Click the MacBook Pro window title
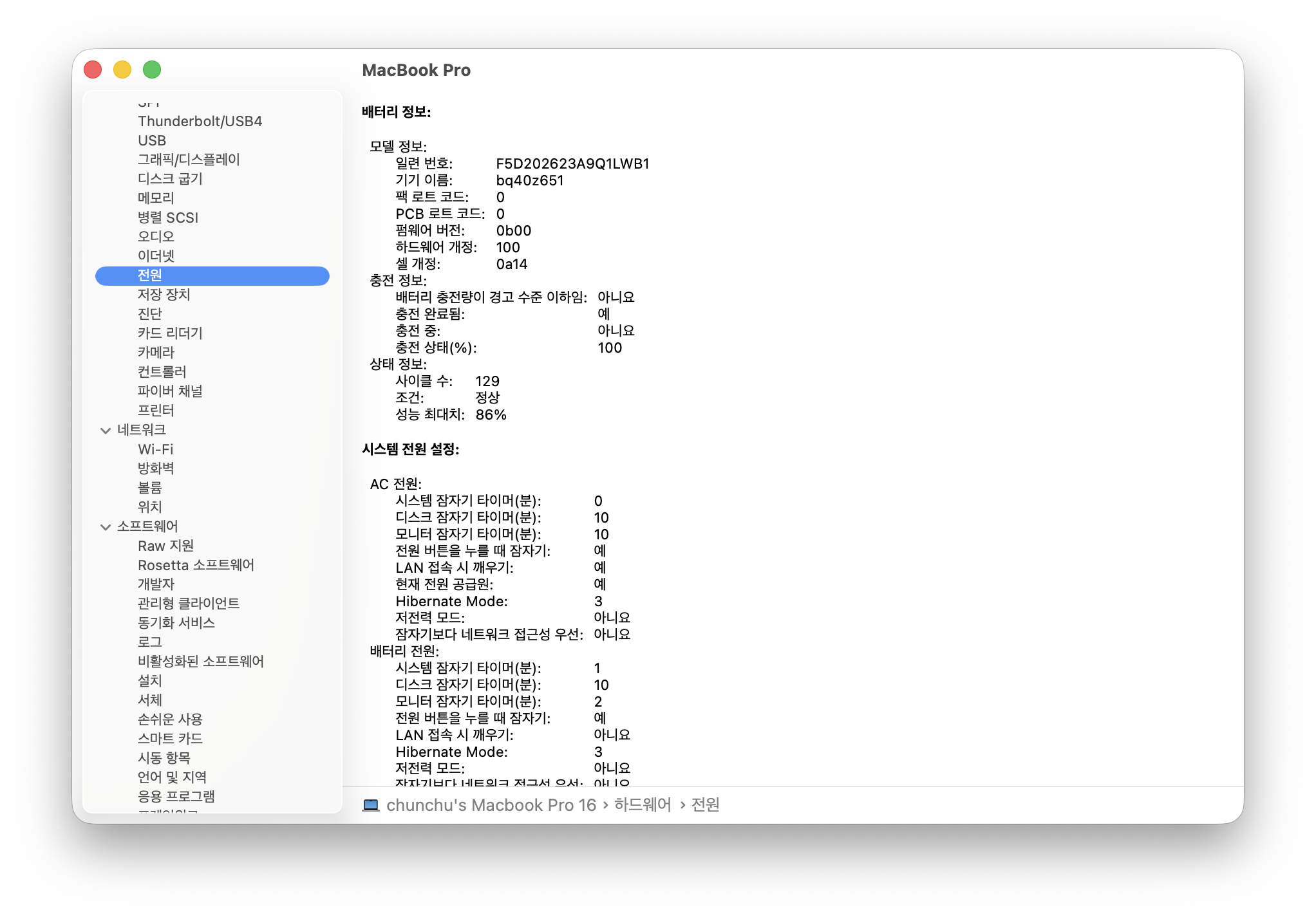Image resolution: width=1316 pixels, height=919 pixels. 417,70
